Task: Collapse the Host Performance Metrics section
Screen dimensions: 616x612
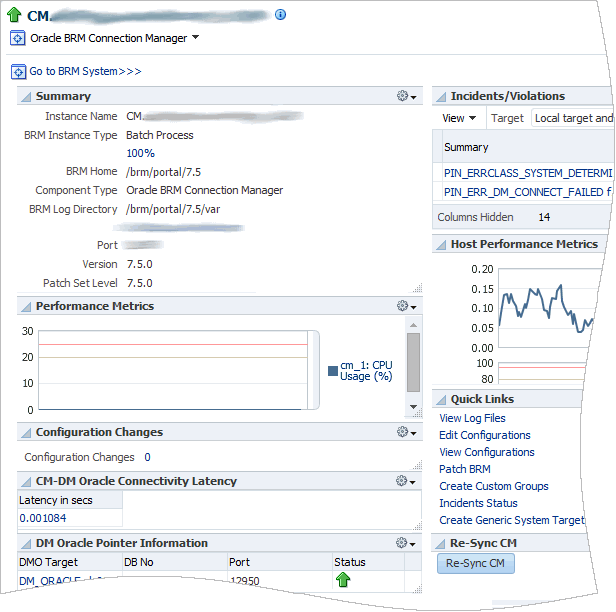Action: [441, 245]
